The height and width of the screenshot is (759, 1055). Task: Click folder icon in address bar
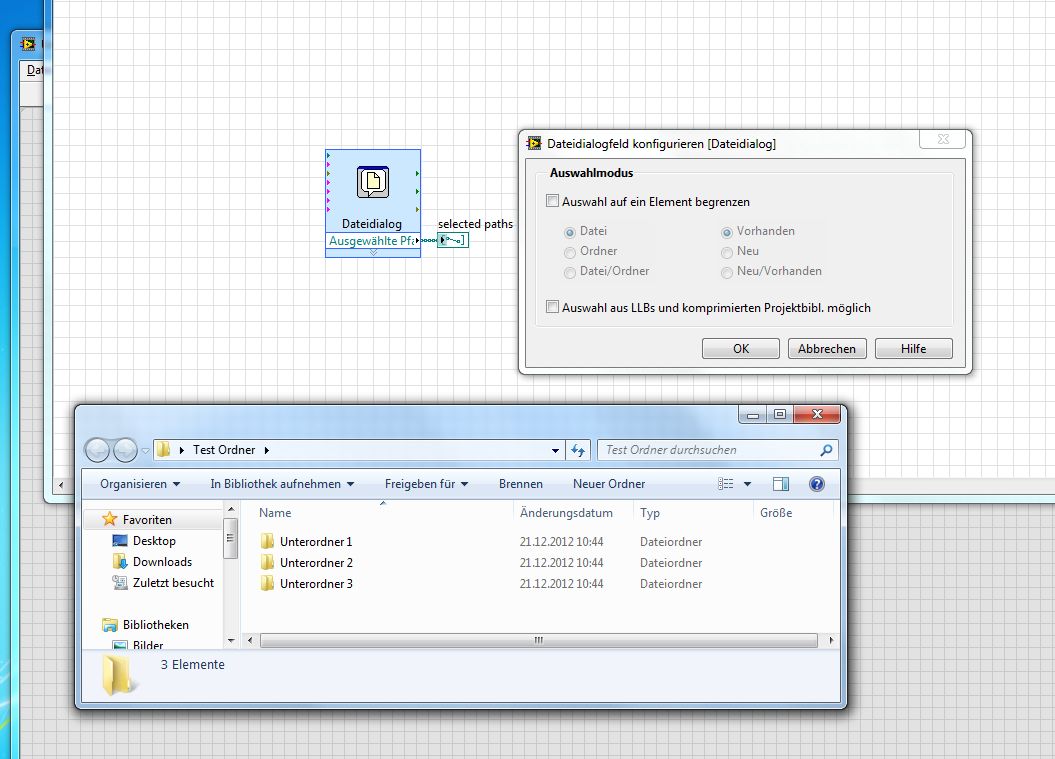[x=163, y=449]
